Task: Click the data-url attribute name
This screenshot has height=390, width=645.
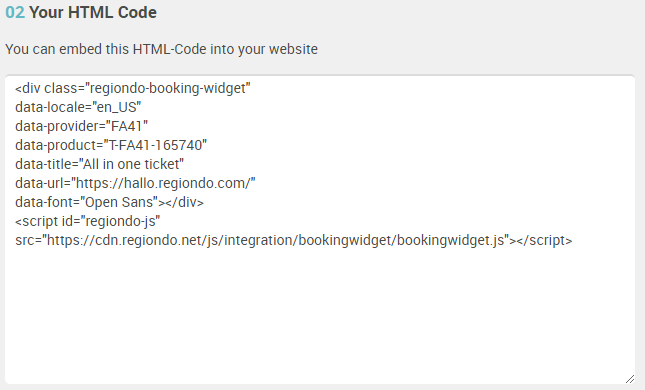Action: tap(39, 183)
